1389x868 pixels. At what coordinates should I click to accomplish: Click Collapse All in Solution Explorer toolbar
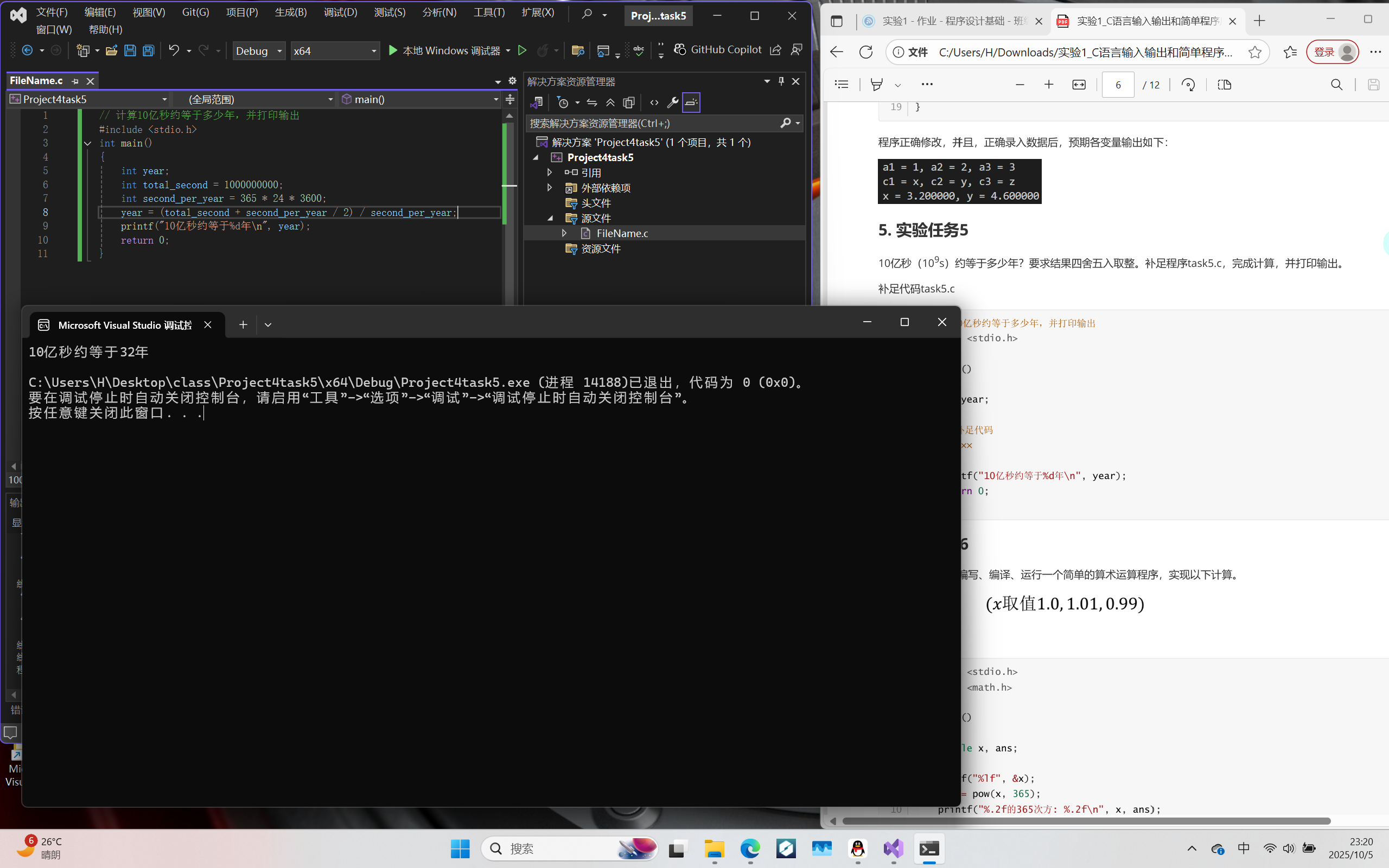[610, 103]
